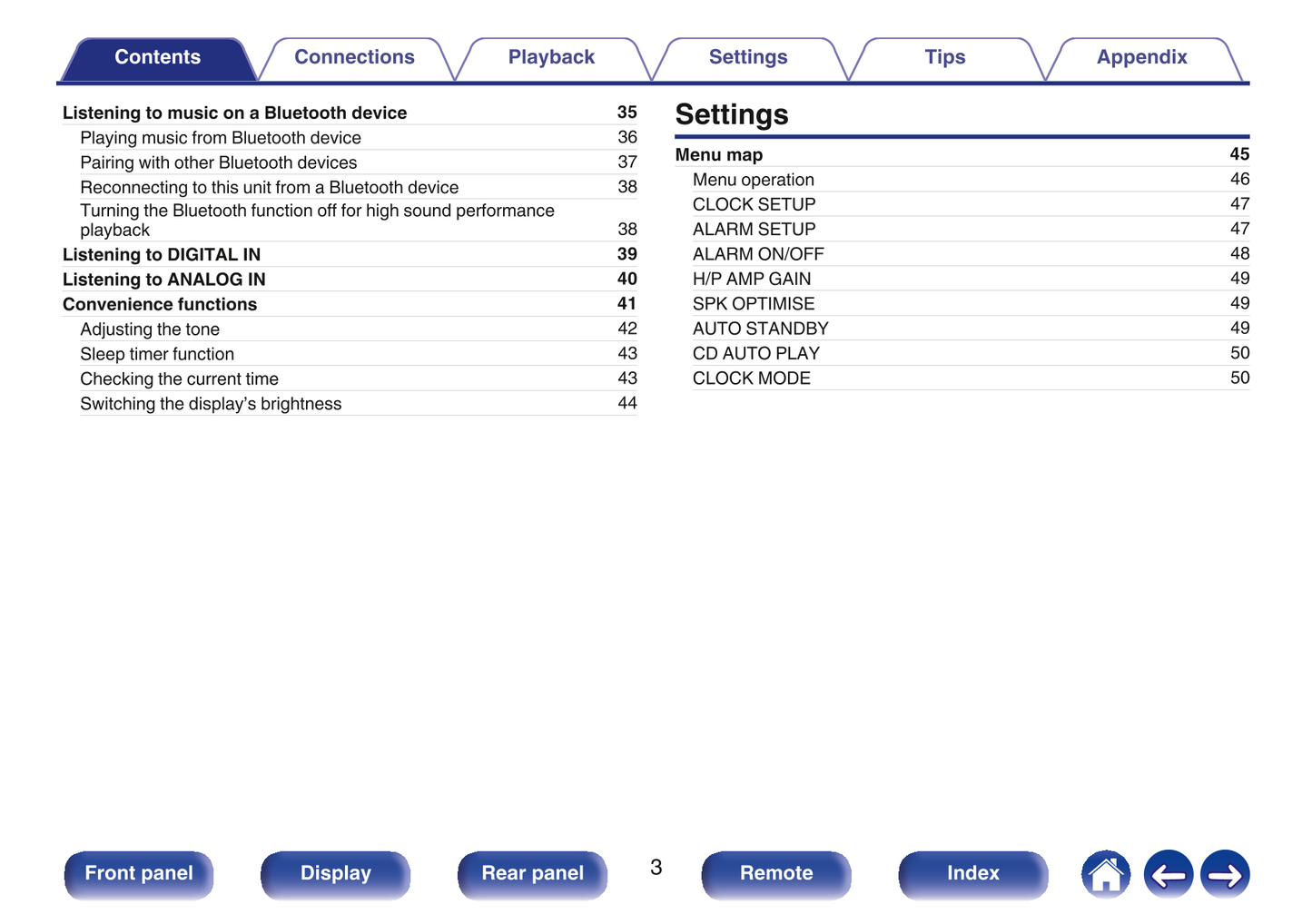Click the Home icon button
The image size is (1312, 924).
point(1105,874)
